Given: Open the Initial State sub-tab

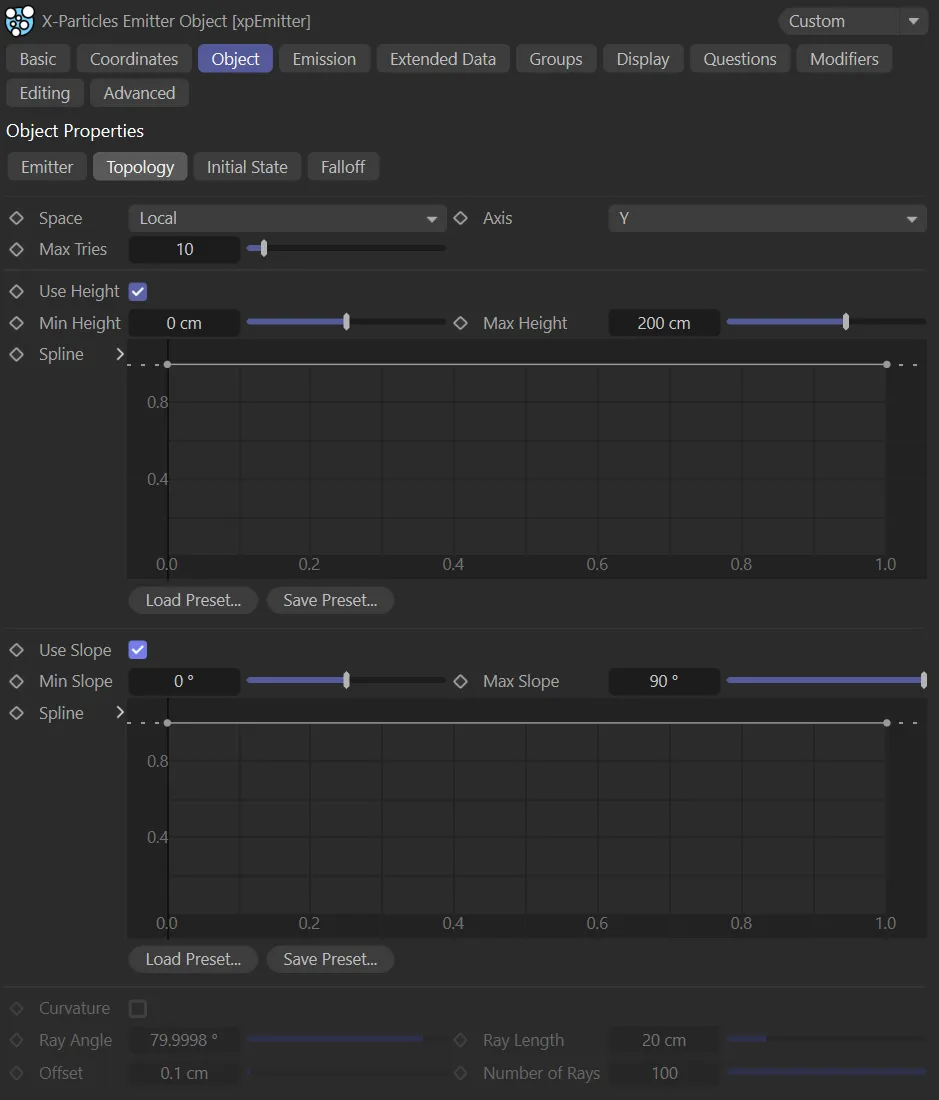Looking at the screenshot, I should coord(247,167).
